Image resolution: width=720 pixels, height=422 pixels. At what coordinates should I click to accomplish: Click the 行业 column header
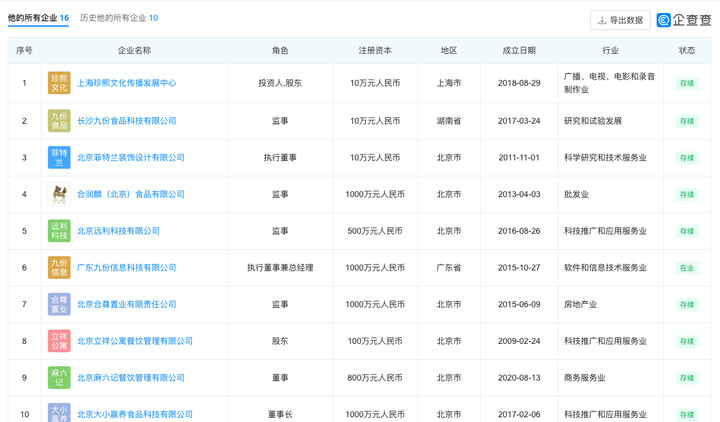(611, 51)
